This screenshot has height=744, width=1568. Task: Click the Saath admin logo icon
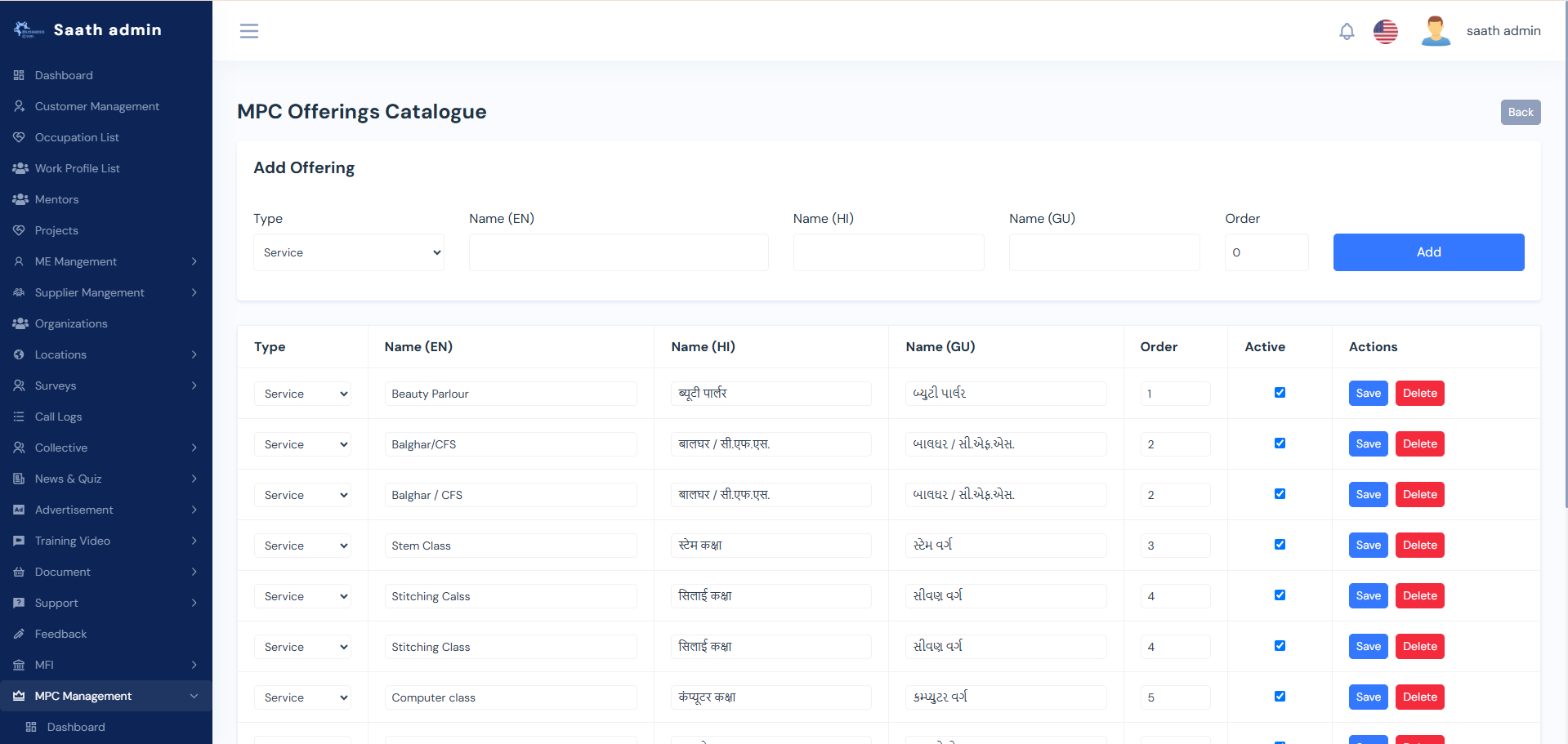coord(29,30)
